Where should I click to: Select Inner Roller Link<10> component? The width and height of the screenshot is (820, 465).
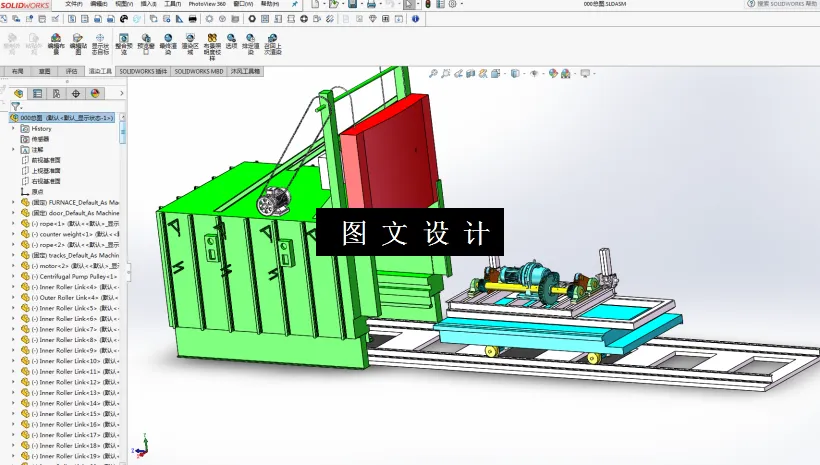[70, 361]
